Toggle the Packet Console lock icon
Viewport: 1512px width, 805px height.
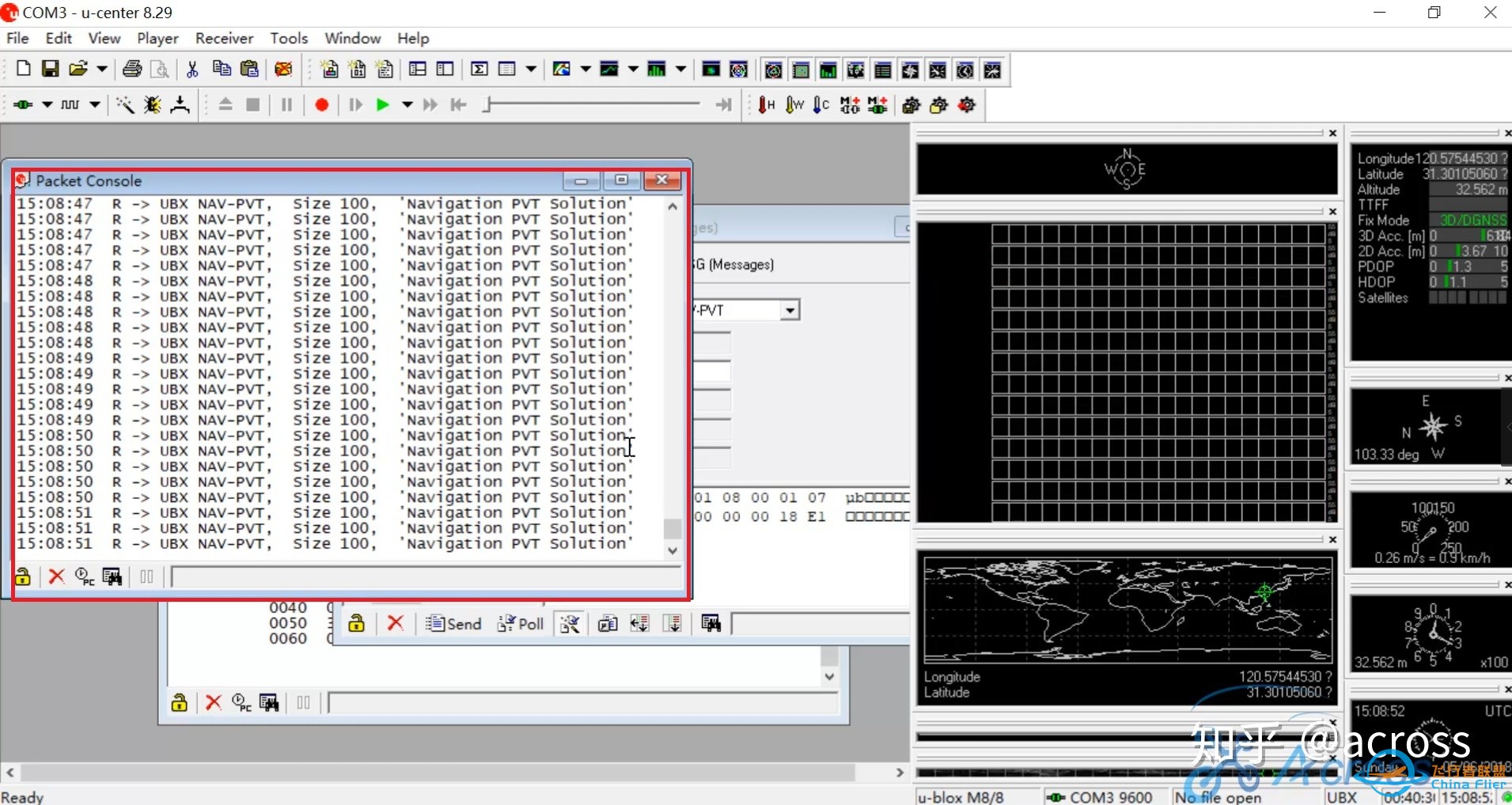click(23, 576)
